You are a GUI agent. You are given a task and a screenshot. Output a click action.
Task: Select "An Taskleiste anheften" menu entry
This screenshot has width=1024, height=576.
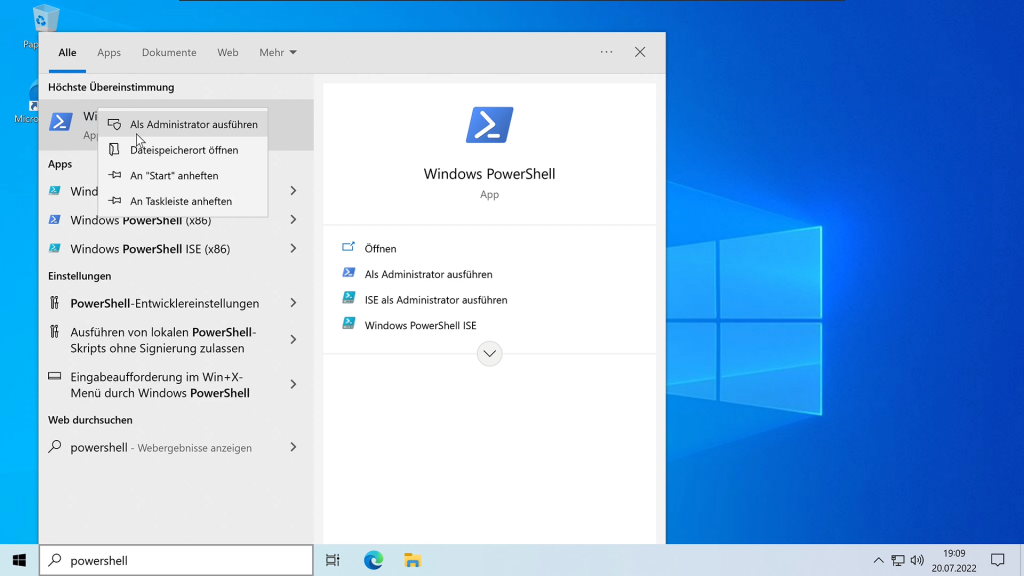183,200
